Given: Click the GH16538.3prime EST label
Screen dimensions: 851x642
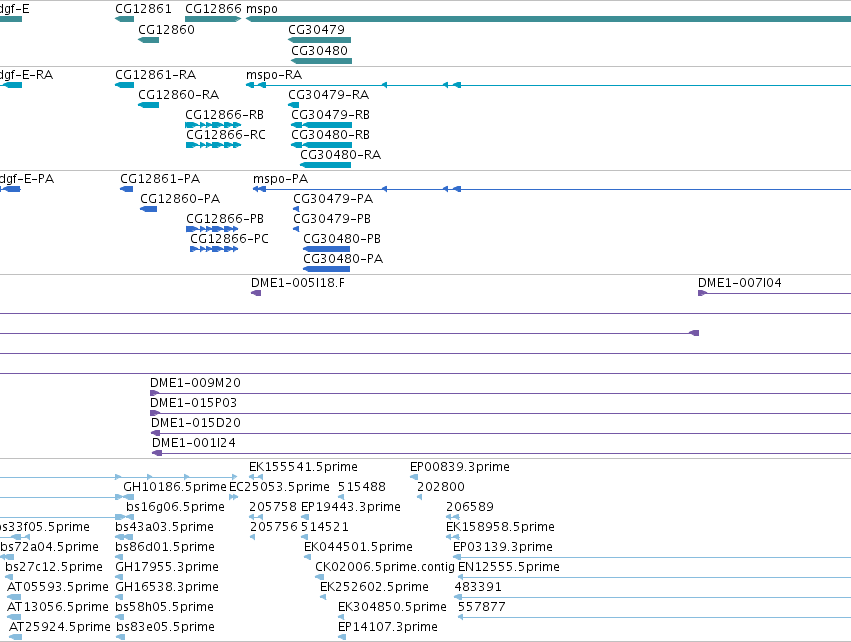Looking at the screenshot, I should [x=167, y=588].
